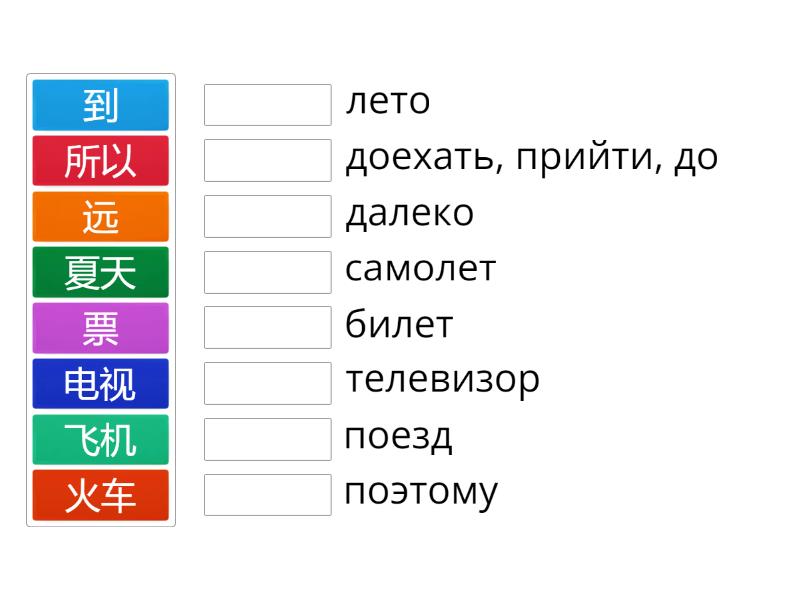Pick the orange 远 tile
800x600 pixels.
[101, 217]
